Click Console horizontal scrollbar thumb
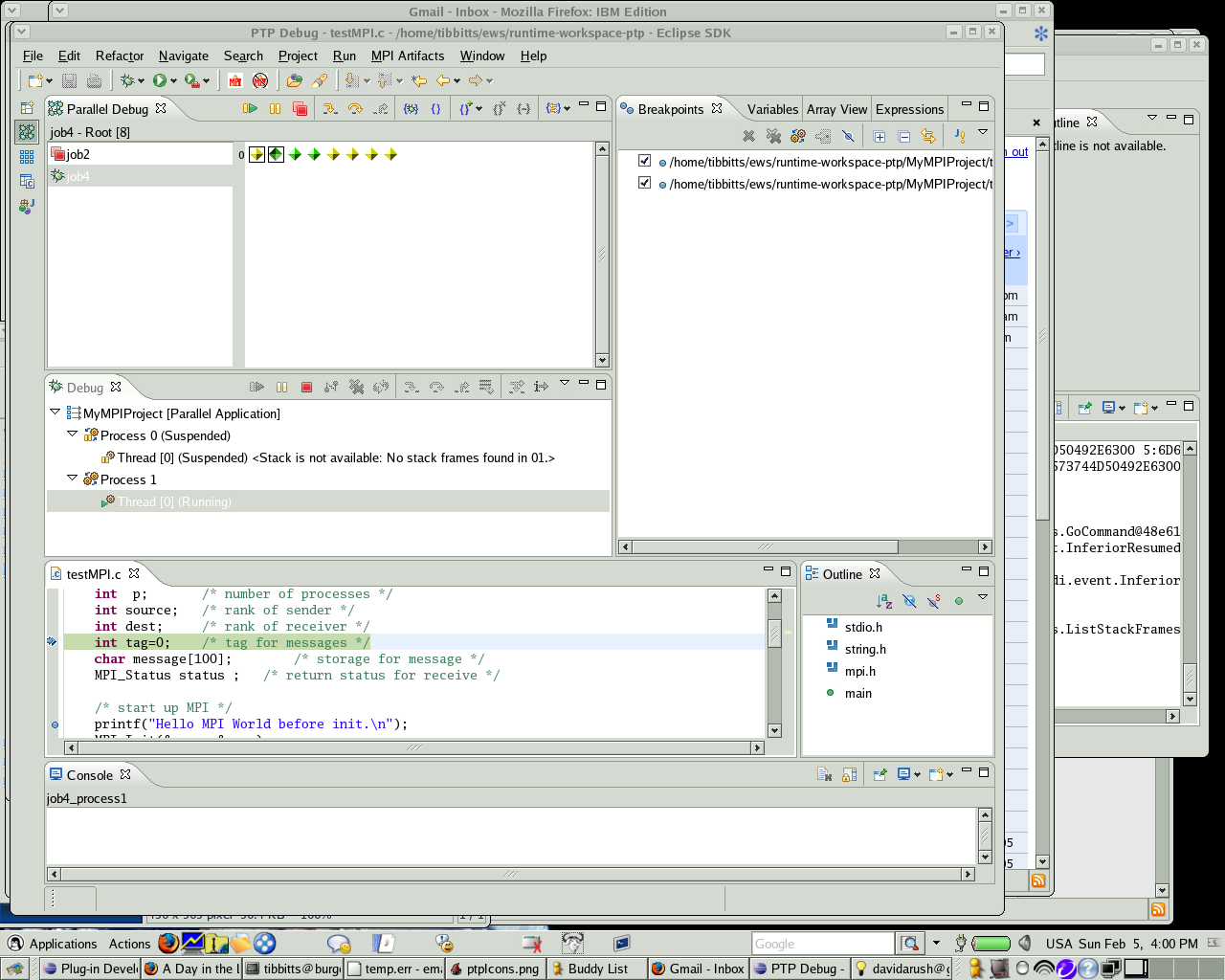The image size is (1225, 980). click(511, 874)
